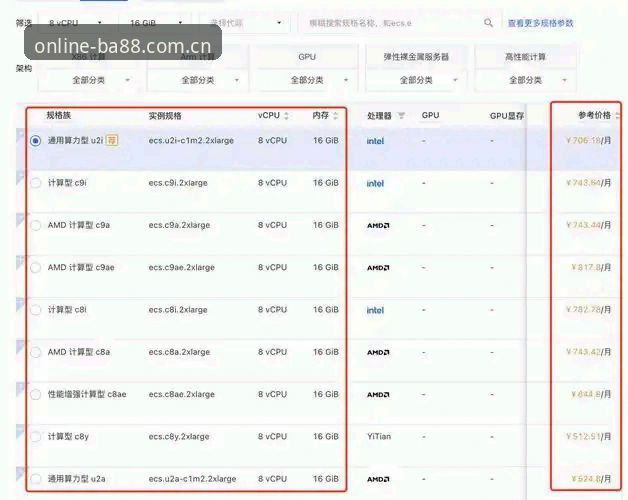Open the 16 GiB memory filter dropdown
Screen dimensions: 628x500
tap(155, 23)
